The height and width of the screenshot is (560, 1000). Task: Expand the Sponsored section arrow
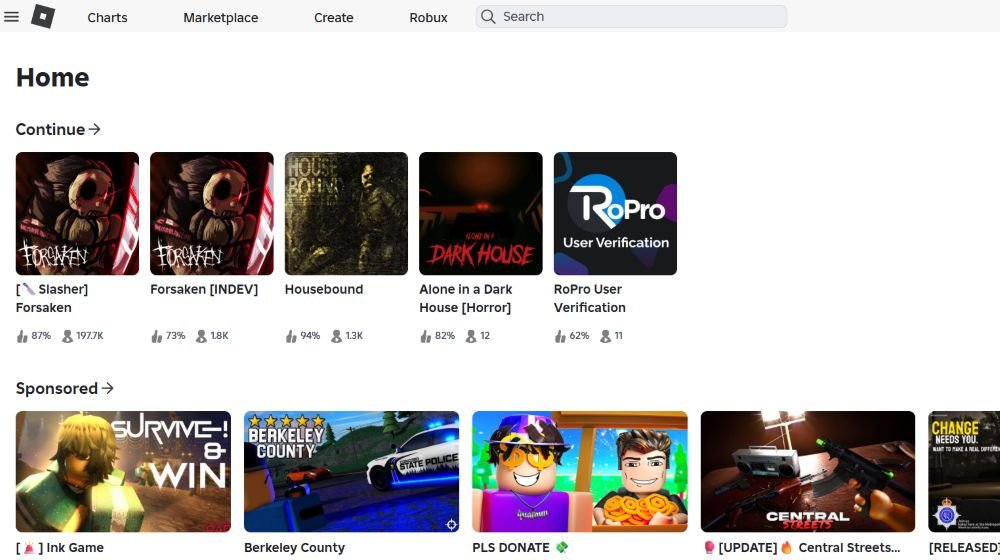108,388
